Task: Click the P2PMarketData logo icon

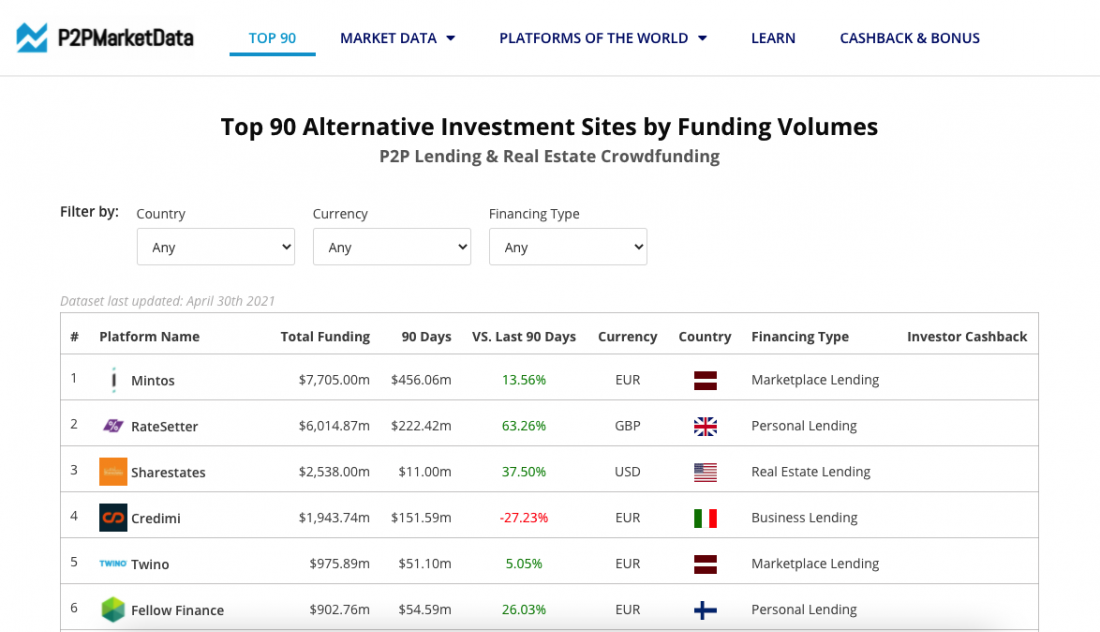Action: click(32, 37)
